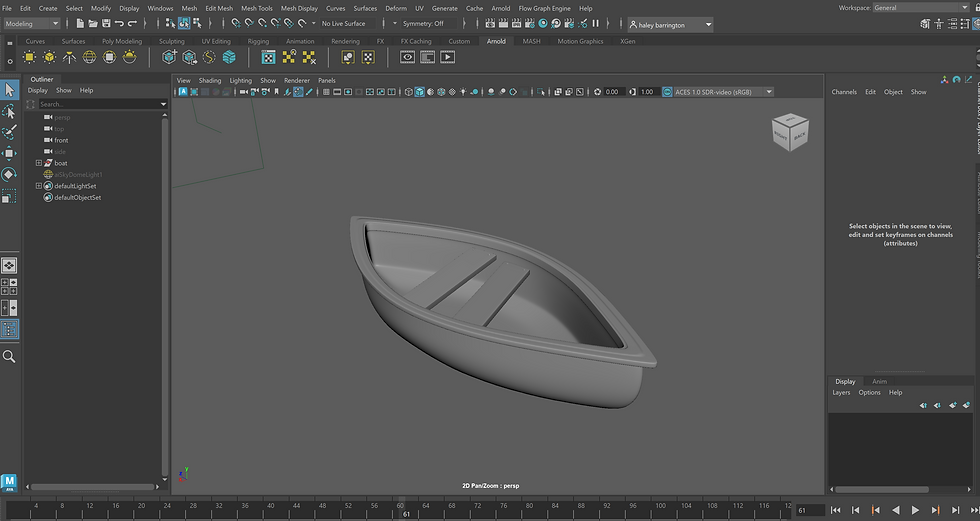Switch to the Rigging shelf tab

(258, 41)
